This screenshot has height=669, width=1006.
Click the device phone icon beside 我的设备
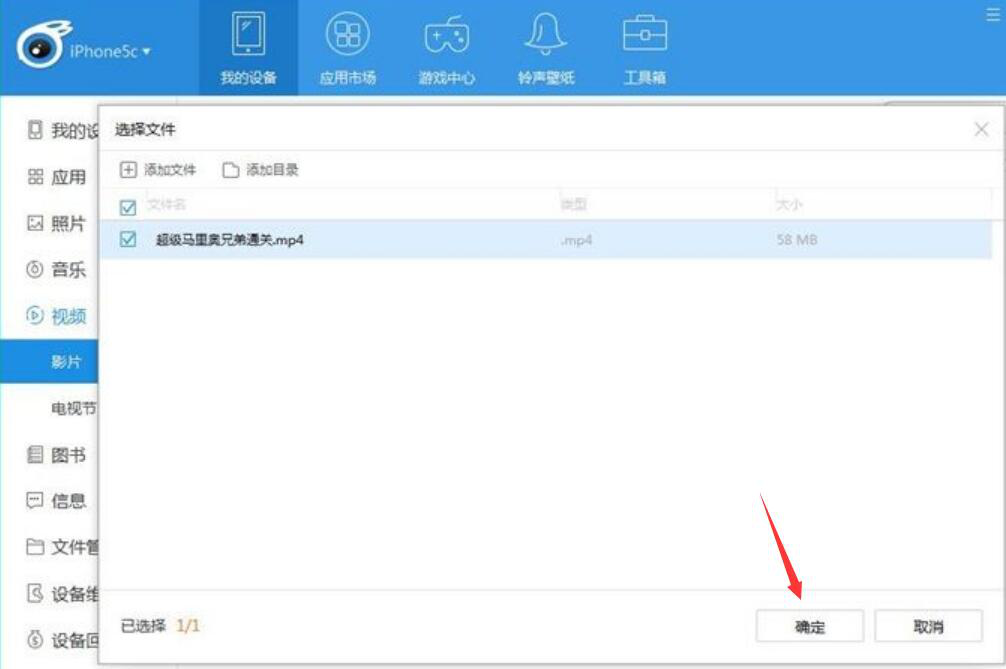click(35, 130)
